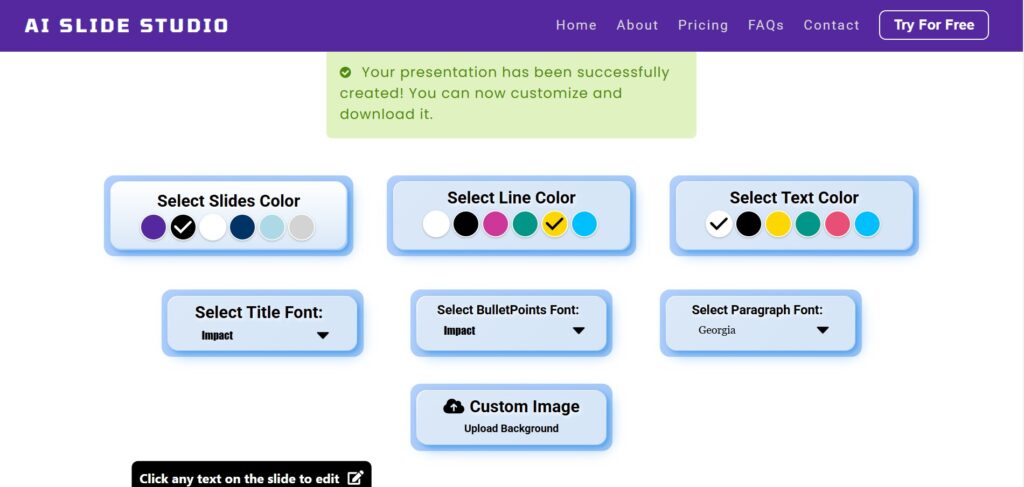Open the FAQs navigation link
The height and width of the screenshot is (487, 1024).
tap(766, 25)
